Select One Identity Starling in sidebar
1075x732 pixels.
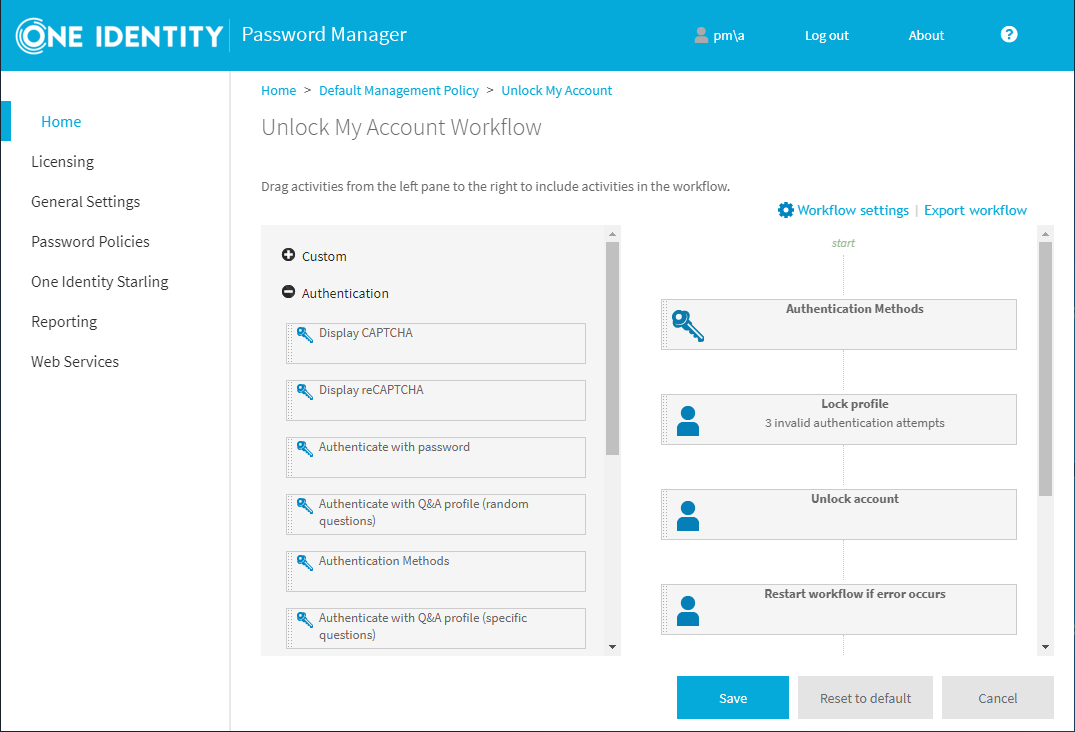coord(99,282)
